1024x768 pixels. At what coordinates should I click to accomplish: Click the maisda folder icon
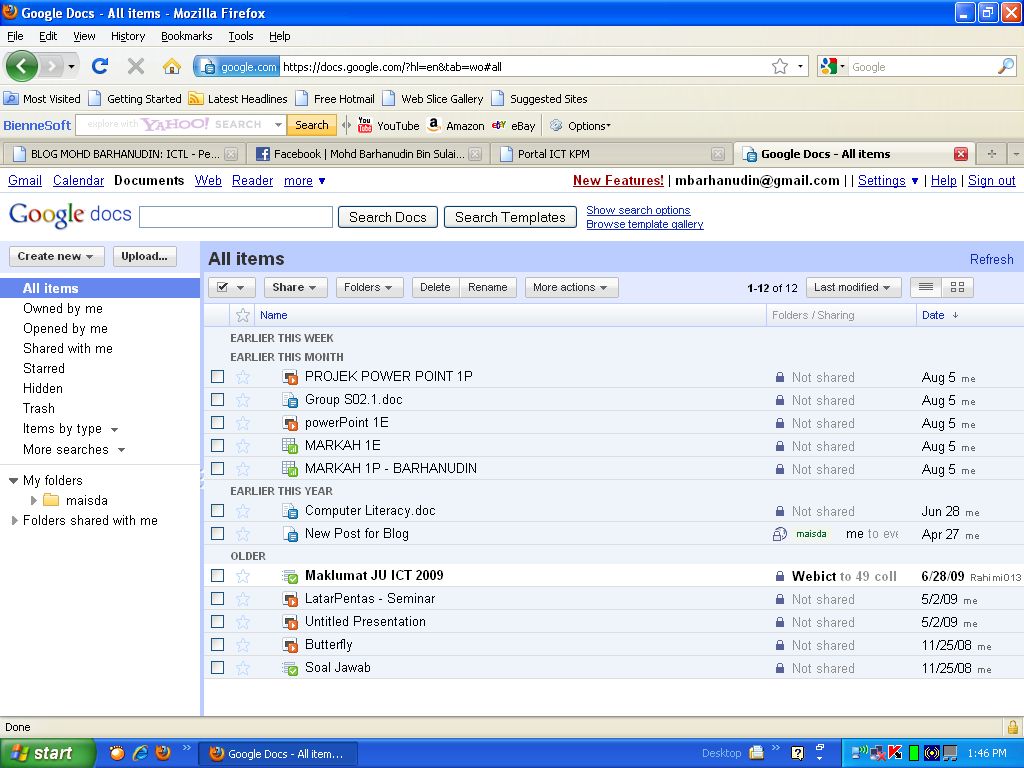click(51, 500)
